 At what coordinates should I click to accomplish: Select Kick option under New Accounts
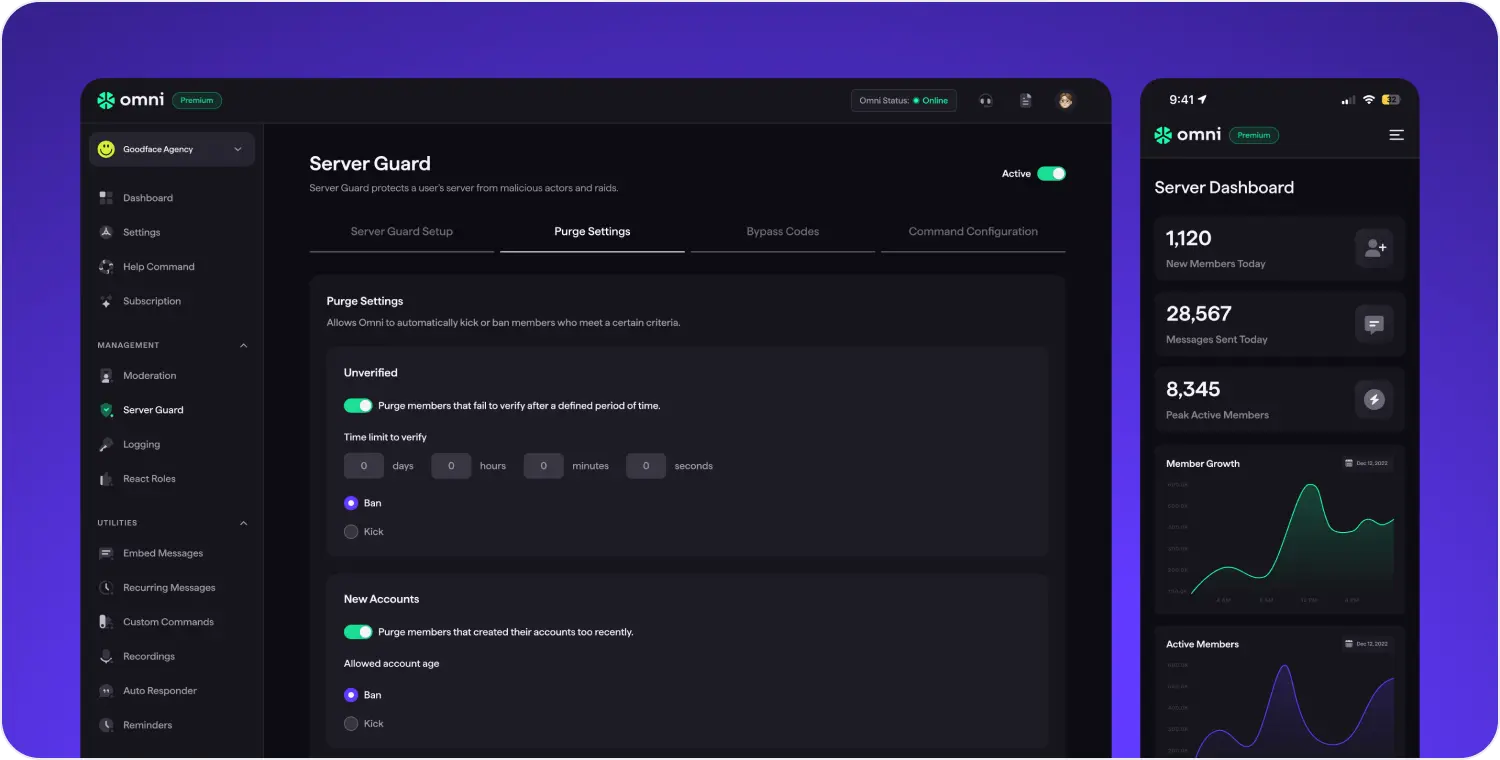point(351,724)
